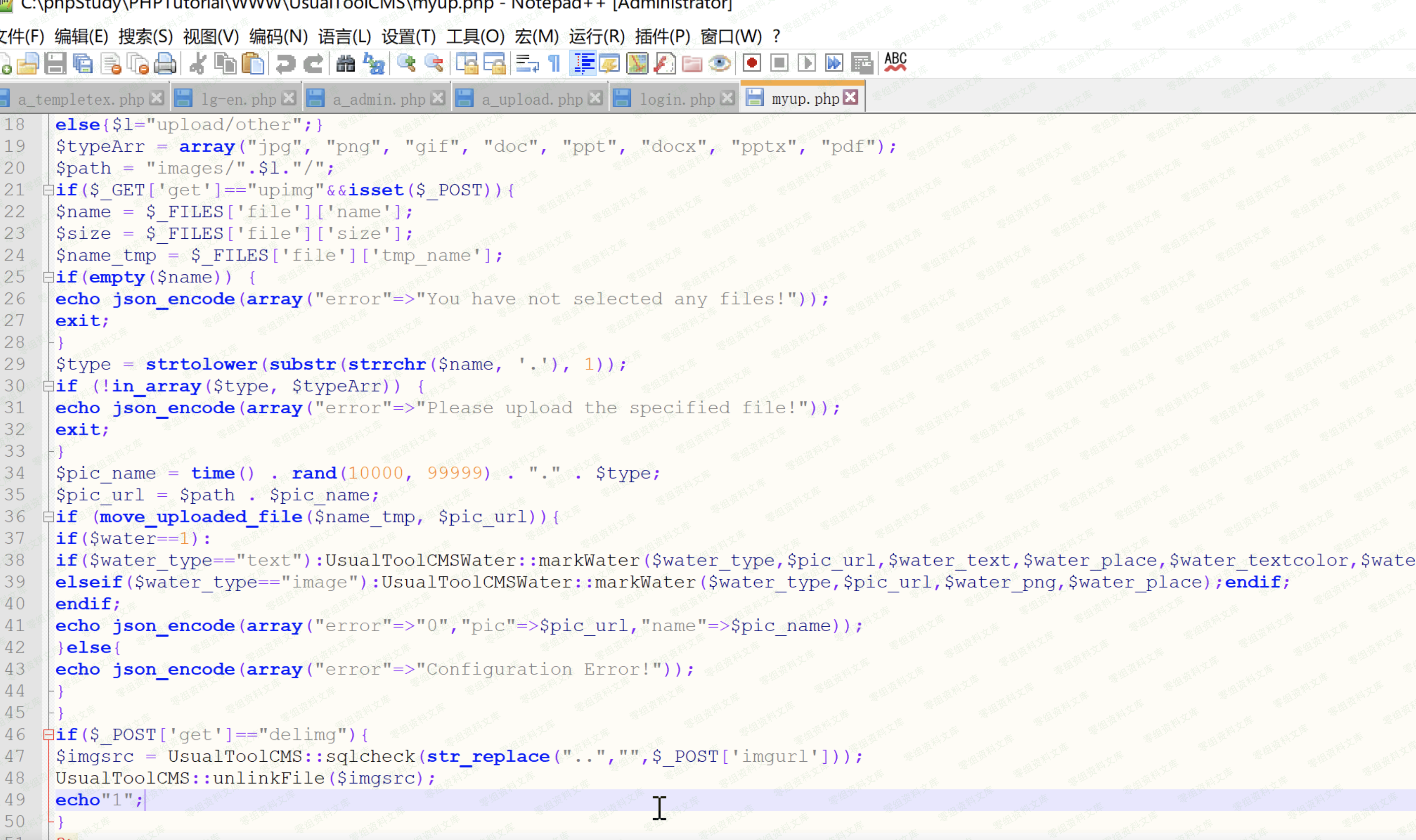Click the Zoom In magnifier icon
This screenshot has height=840, width=1416.
click(406, 63)
